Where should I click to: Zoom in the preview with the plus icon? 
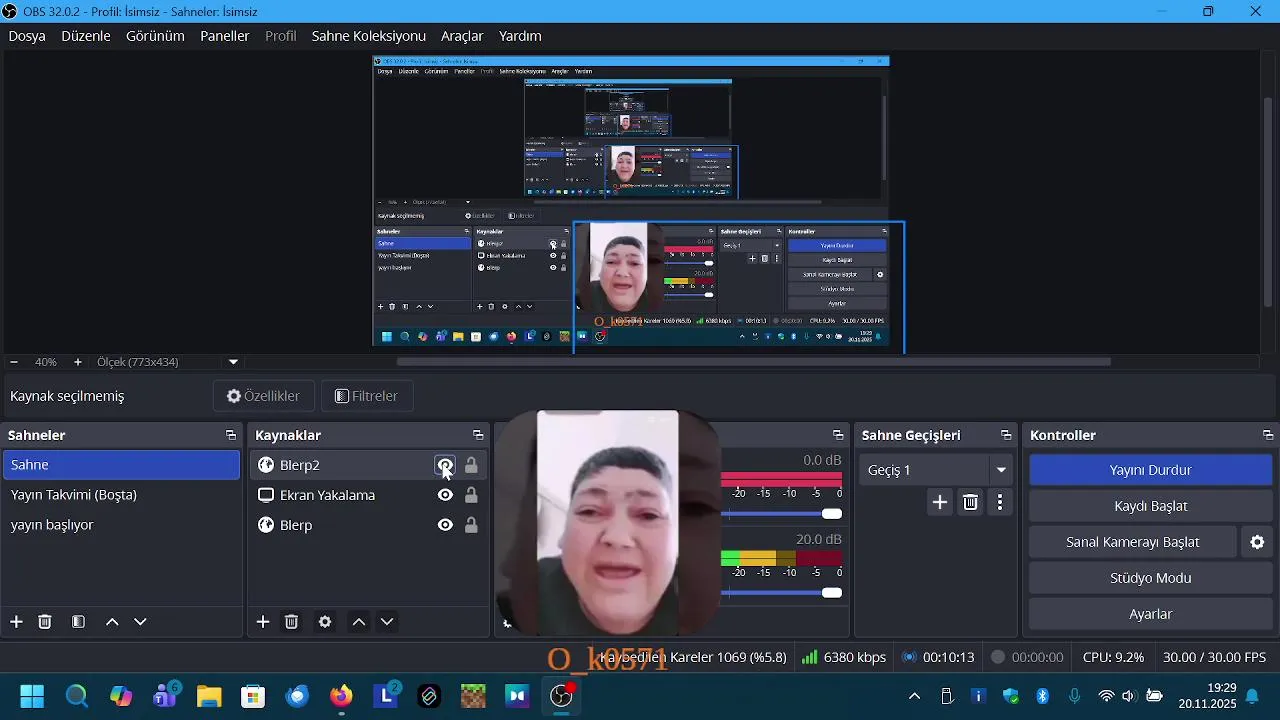[x=78, y=362]
